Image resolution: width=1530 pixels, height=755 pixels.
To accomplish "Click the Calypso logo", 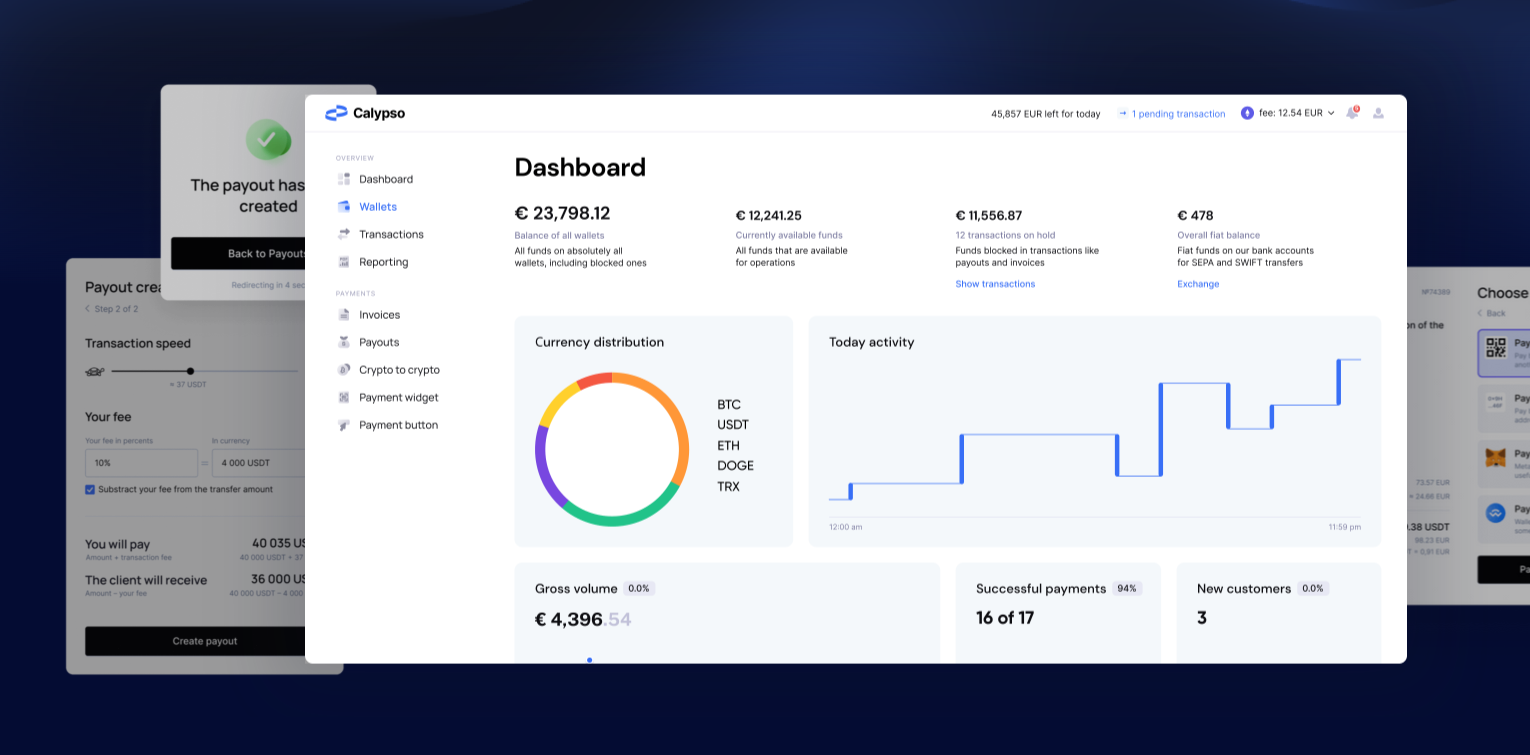I will click(x=365, y=113).
